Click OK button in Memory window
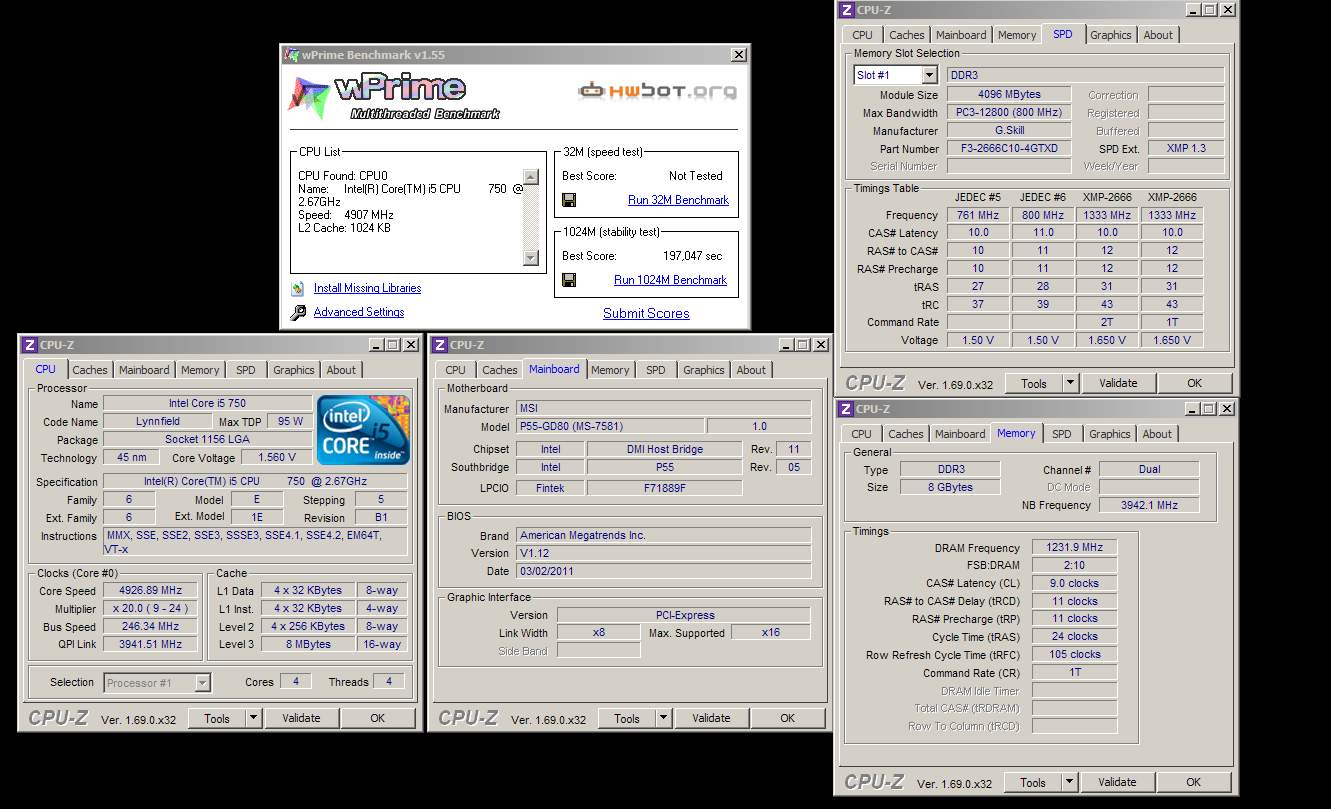 point(1193,782)
